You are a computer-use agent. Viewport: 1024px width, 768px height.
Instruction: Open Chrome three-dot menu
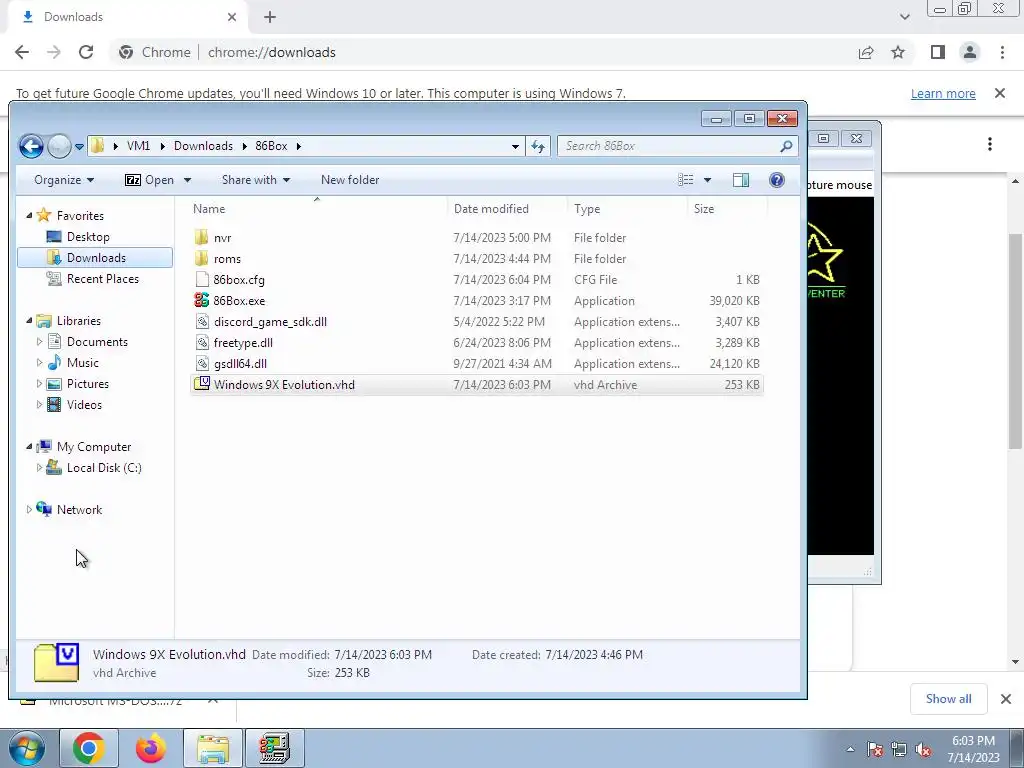pyautogui.click(x=1002, y=52)
